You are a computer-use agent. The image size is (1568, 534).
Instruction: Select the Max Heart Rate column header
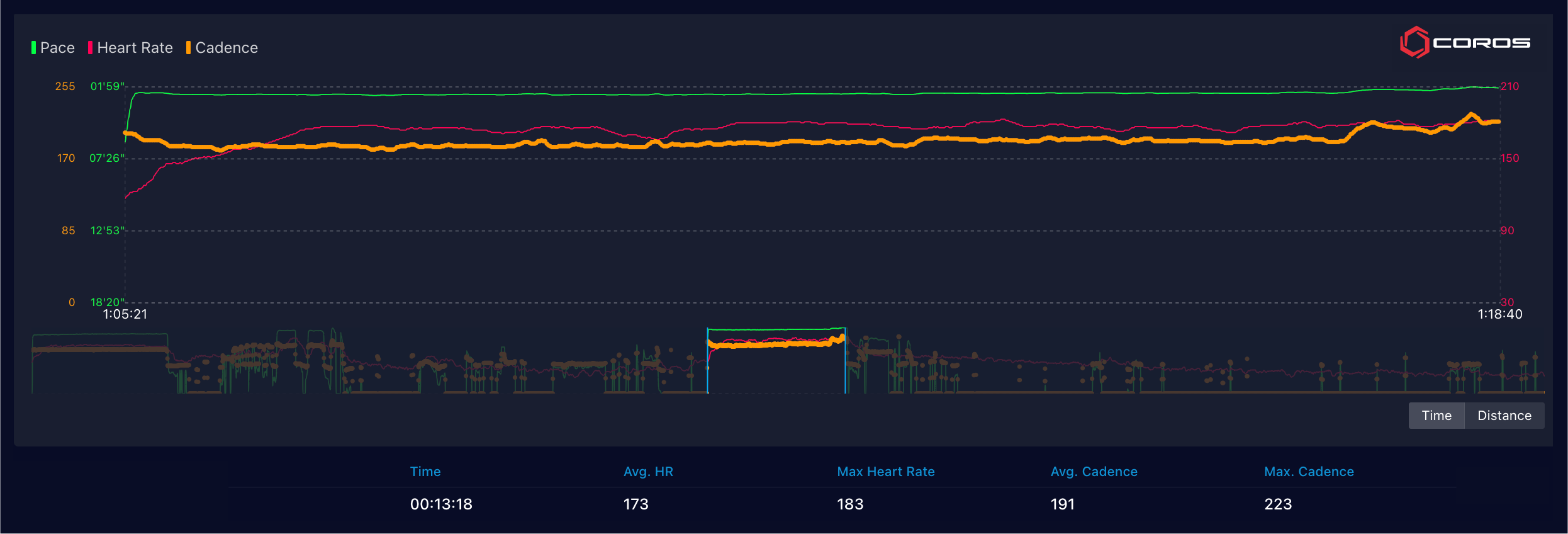[885, 472]
